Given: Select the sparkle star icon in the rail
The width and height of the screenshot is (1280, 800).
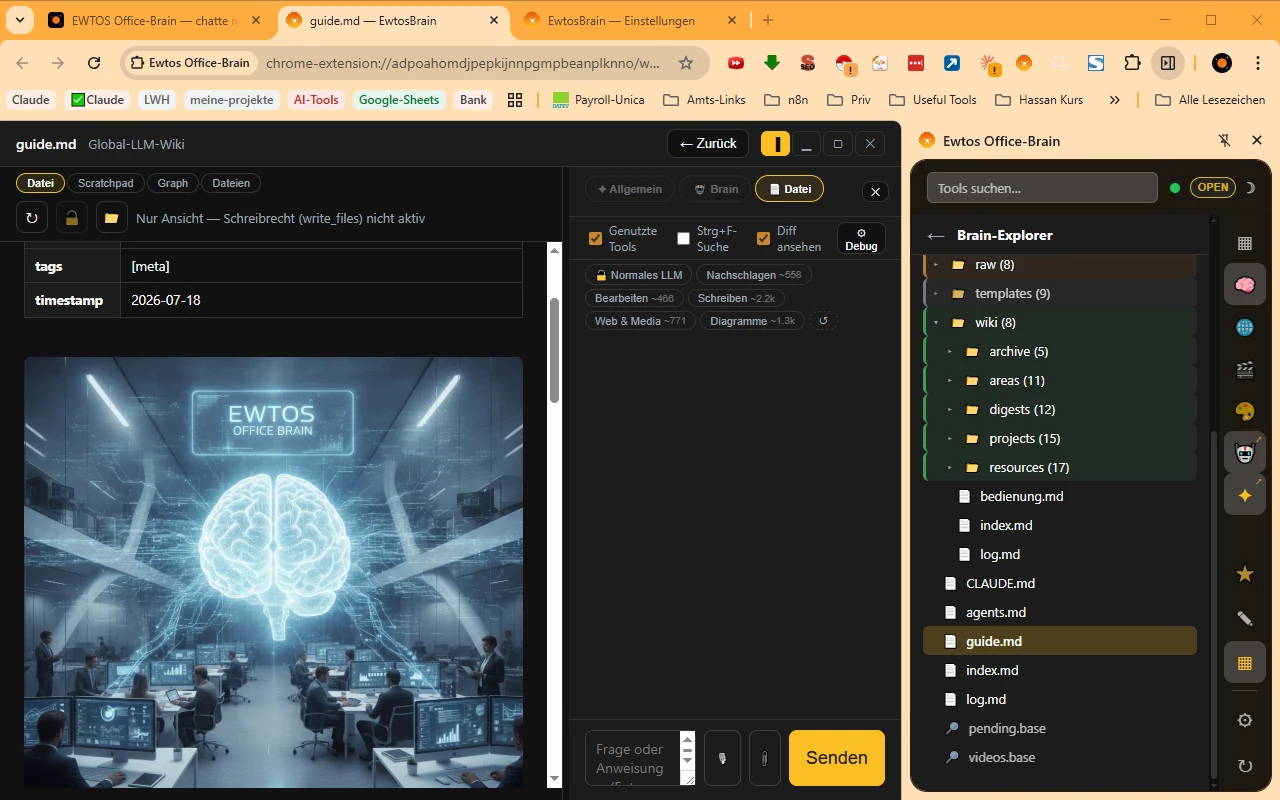Looking at the screenshot, I should pos(1245,495).
